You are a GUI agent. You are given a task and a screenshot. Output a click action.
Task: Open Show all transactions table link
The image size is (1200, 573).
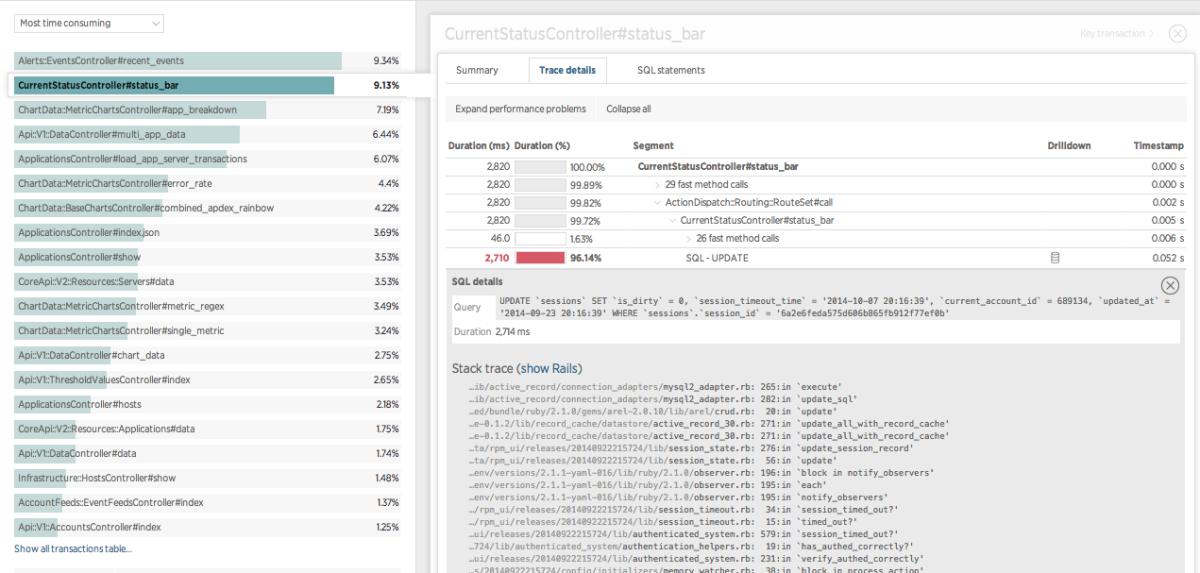(73, 548)
